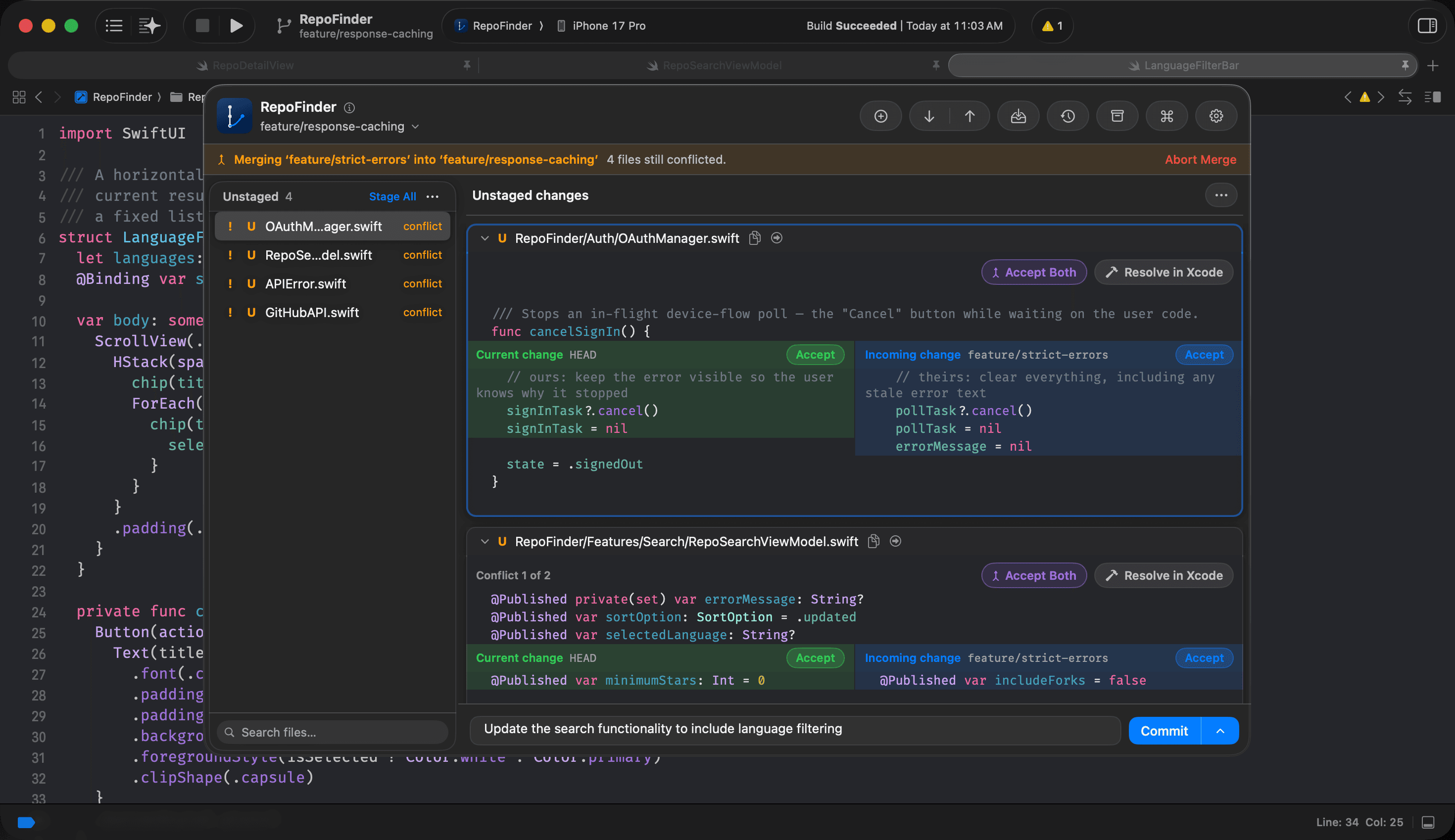
Task: Collapse the OAuthManager.swift diff section
Action: pos(485,238)
